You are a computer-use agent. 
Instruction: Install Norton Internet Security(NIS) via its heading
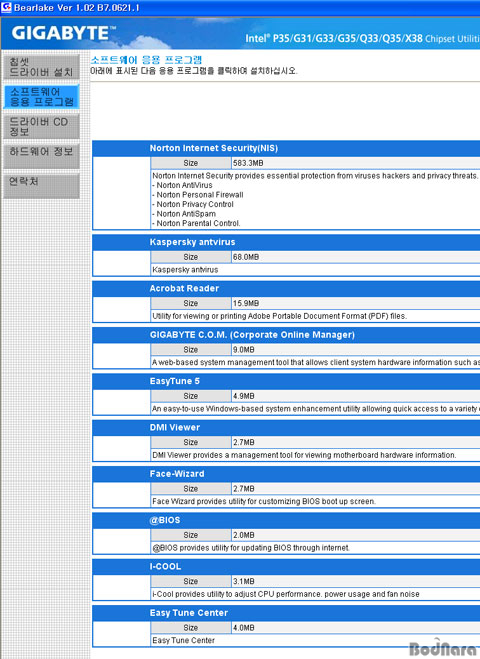pos(214,148)
